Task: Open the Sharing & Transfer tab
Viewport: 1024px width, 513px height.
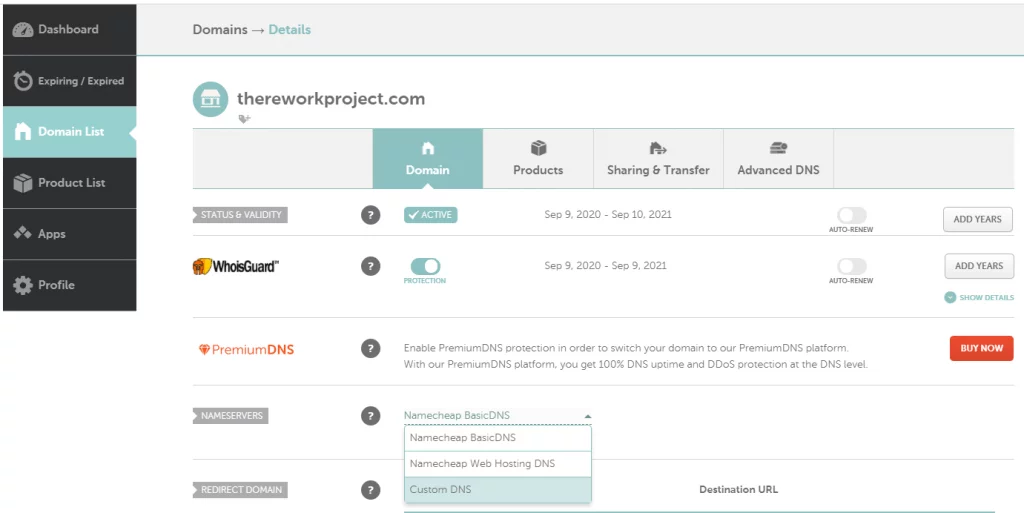Action: coord(658,159)
